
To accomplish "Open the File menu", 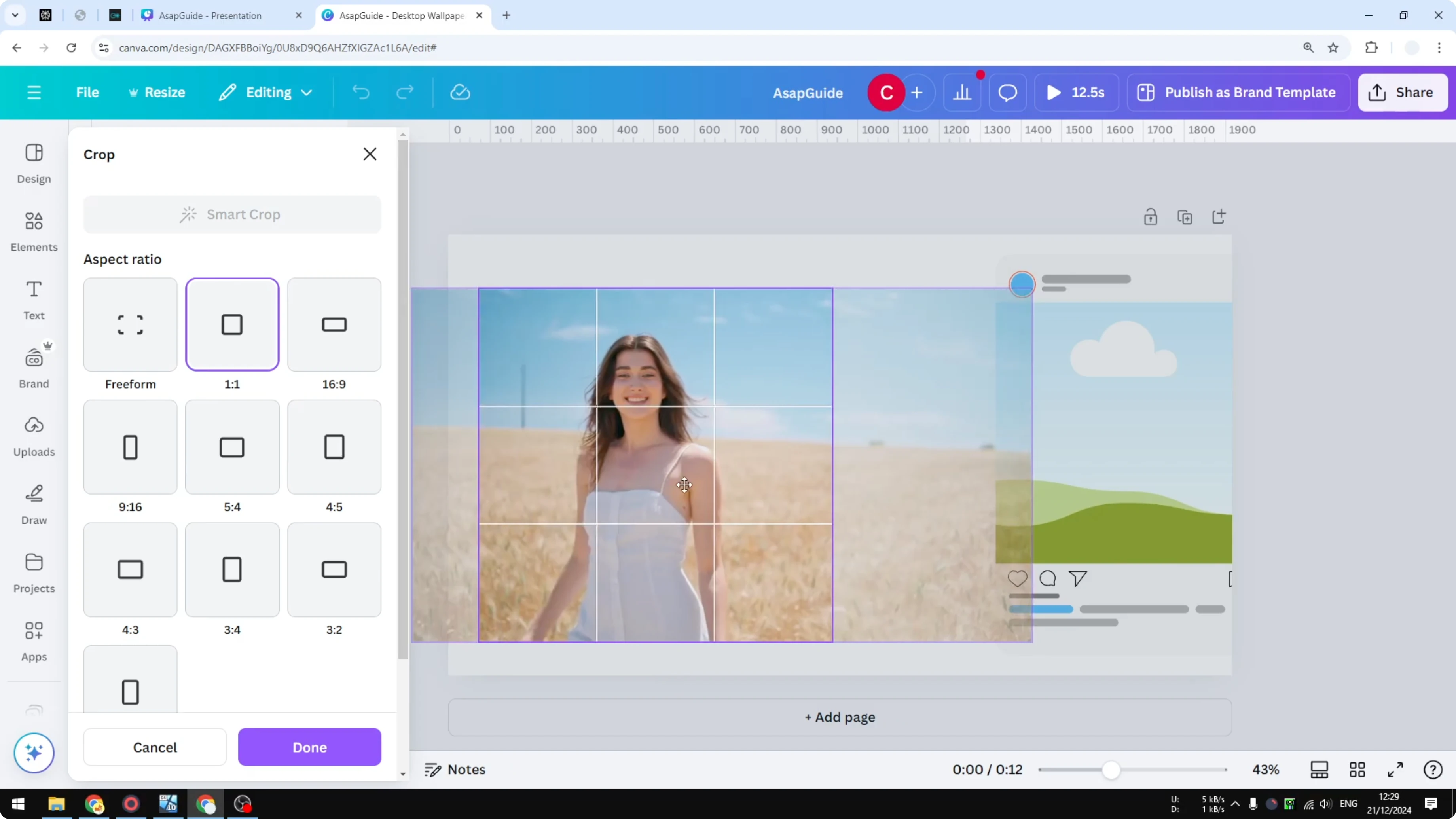I will tap(87, 92).
